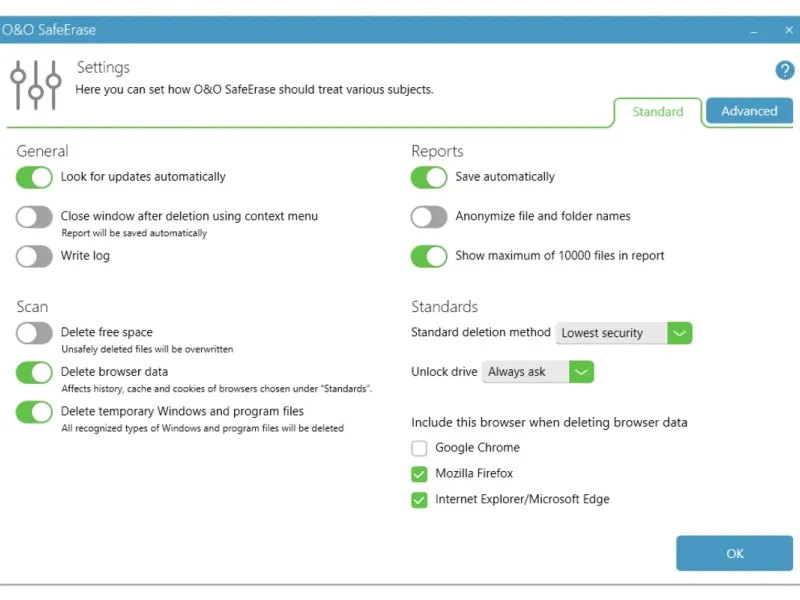Enable Close window after deletion switch
Viewport: 800px width, 600px height.
(x=34, y=216)
